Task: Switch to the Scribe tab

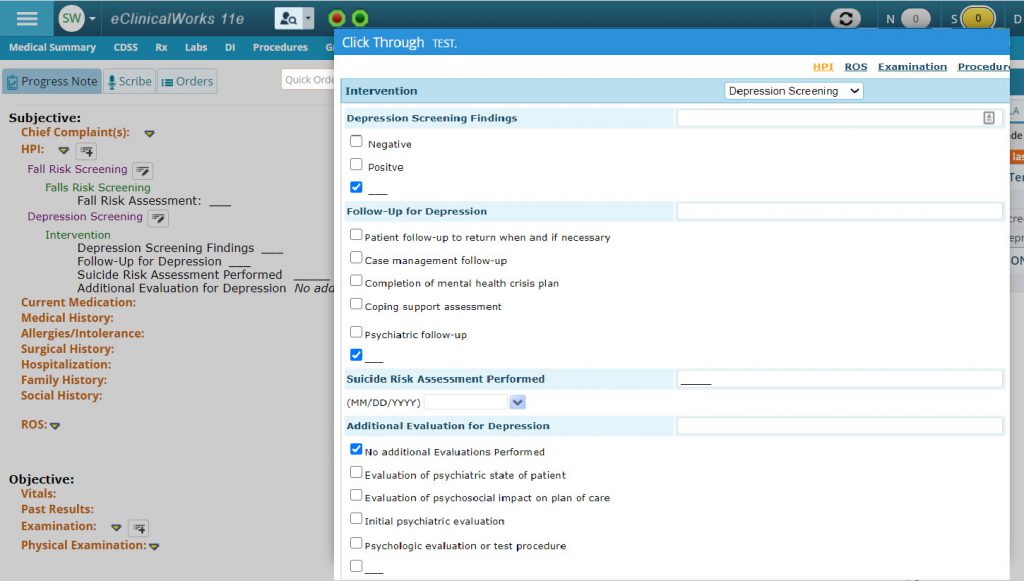Action: pos(129,81)
